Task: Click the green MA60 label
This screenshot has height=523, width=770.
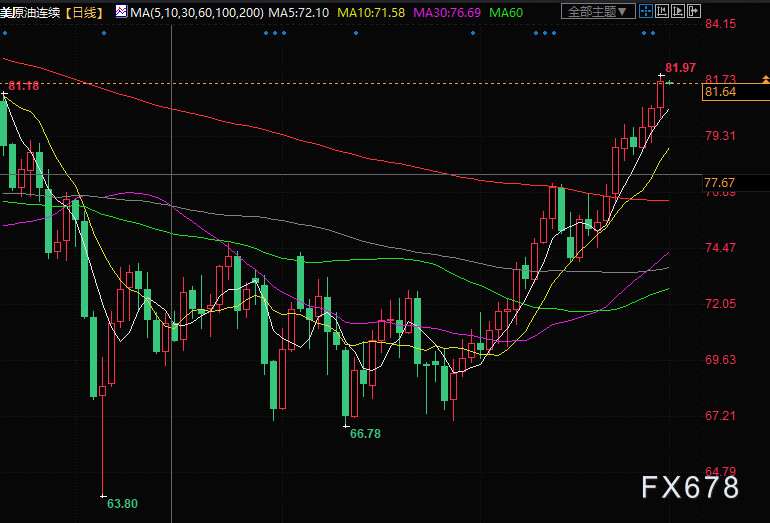Action: tap(506, 12)
